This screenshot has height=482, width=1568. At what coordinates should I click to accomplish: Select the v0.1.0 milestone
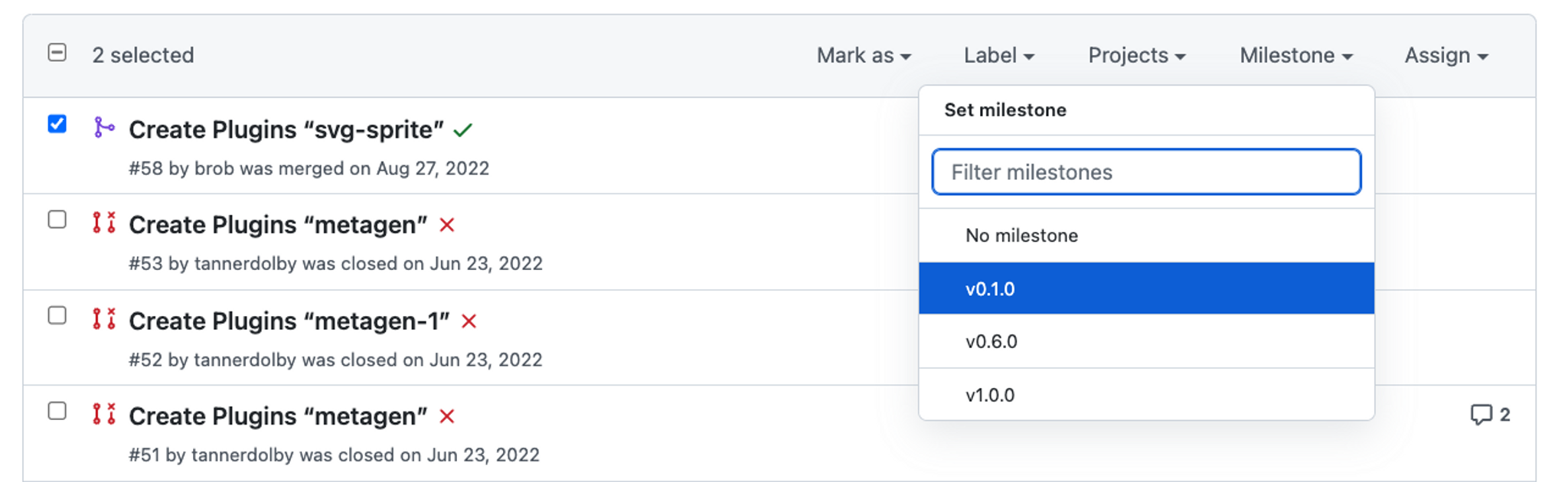(1145, 288)
